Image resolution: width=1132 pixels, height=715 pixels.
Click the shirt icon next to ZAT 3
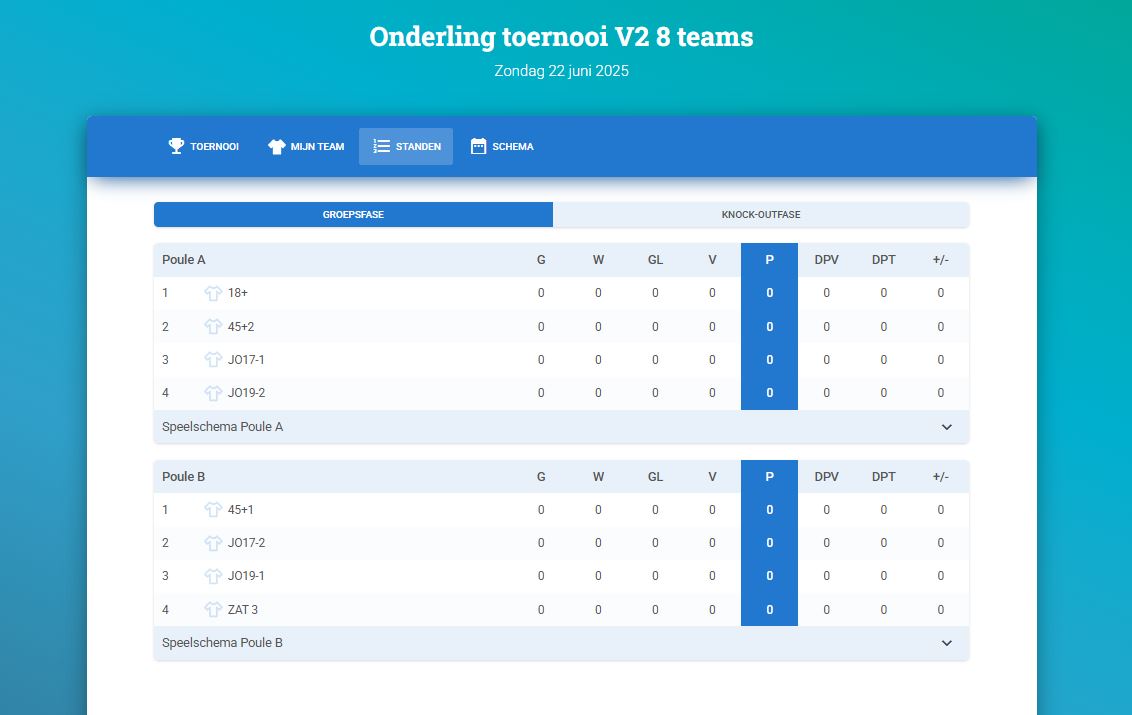pyautogui.click(x=213, y=610)
